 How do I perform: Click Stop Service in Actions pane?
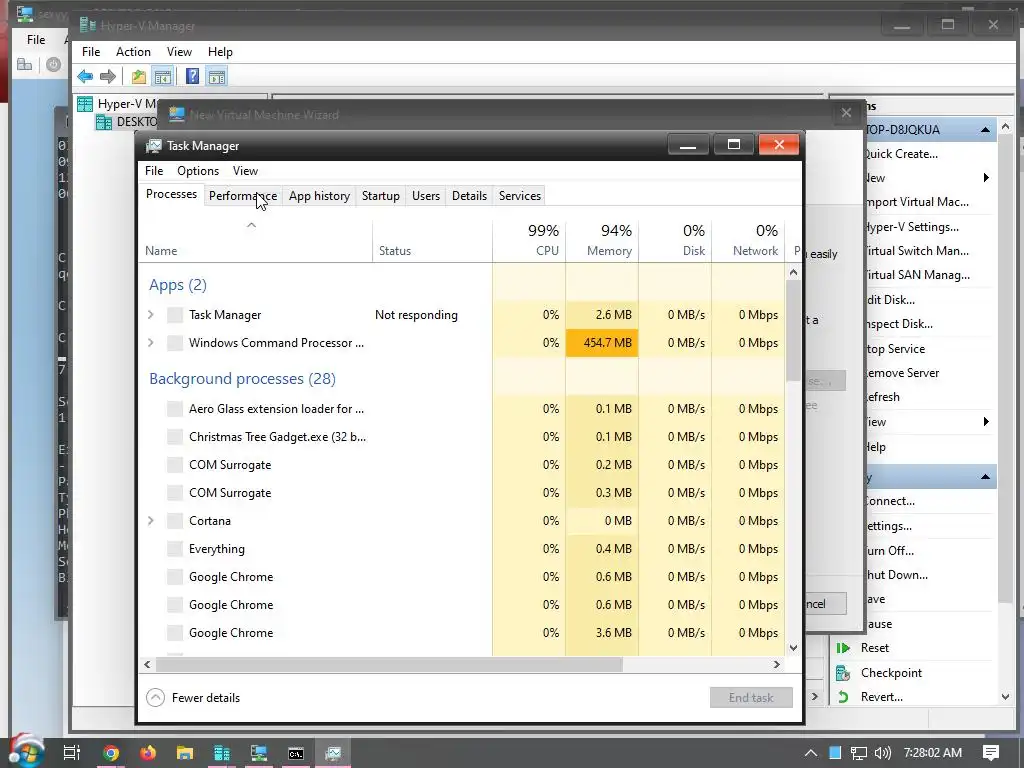(x=895, y=349)
